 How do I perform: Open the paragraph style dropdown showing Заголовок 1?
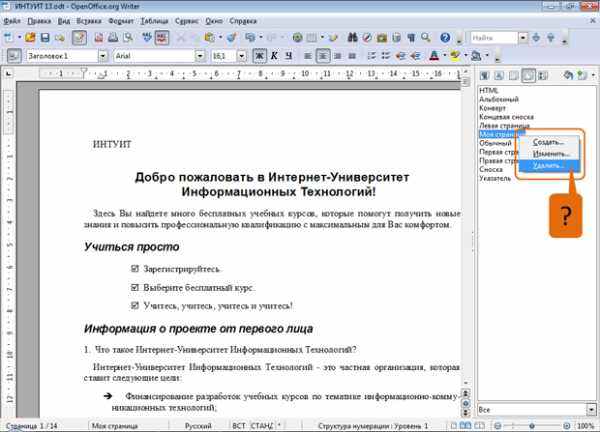[x=103, y=56]
